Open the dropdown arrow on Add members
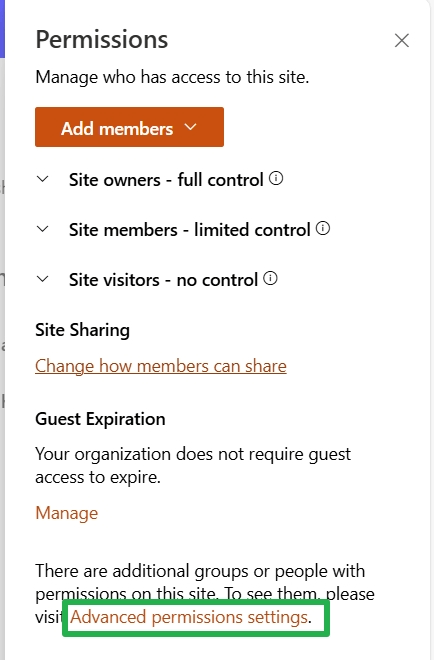This screenshot has width=434, height=660. (190, 127)
